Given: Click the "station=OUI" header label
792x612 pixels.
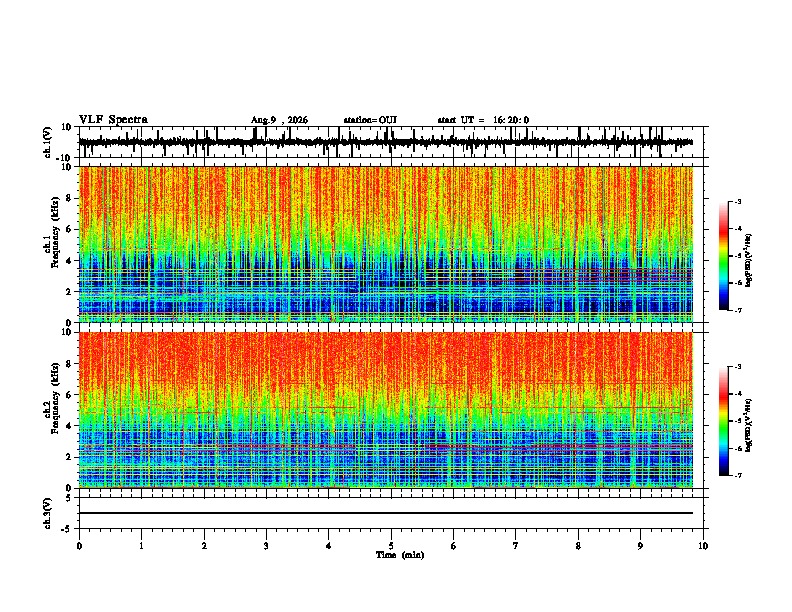Looking at the screenshot, I should tap(370, 120).
